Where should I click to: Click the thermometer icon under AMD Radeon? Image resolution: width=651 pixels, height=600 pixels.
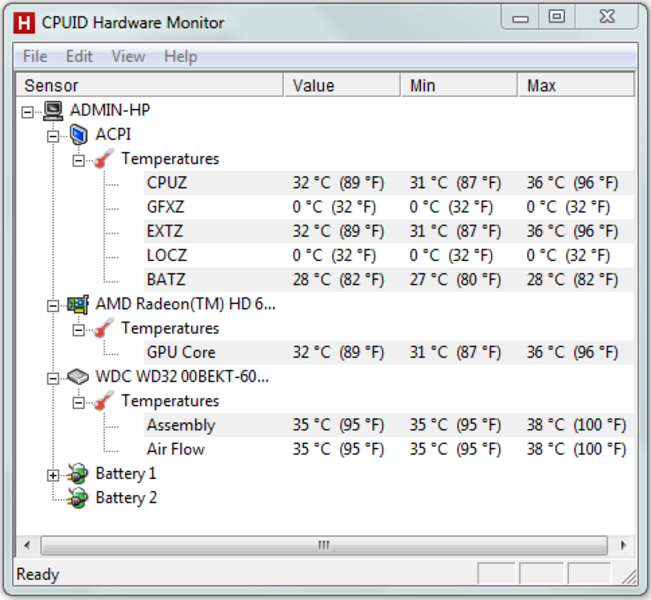coord(103,328)
